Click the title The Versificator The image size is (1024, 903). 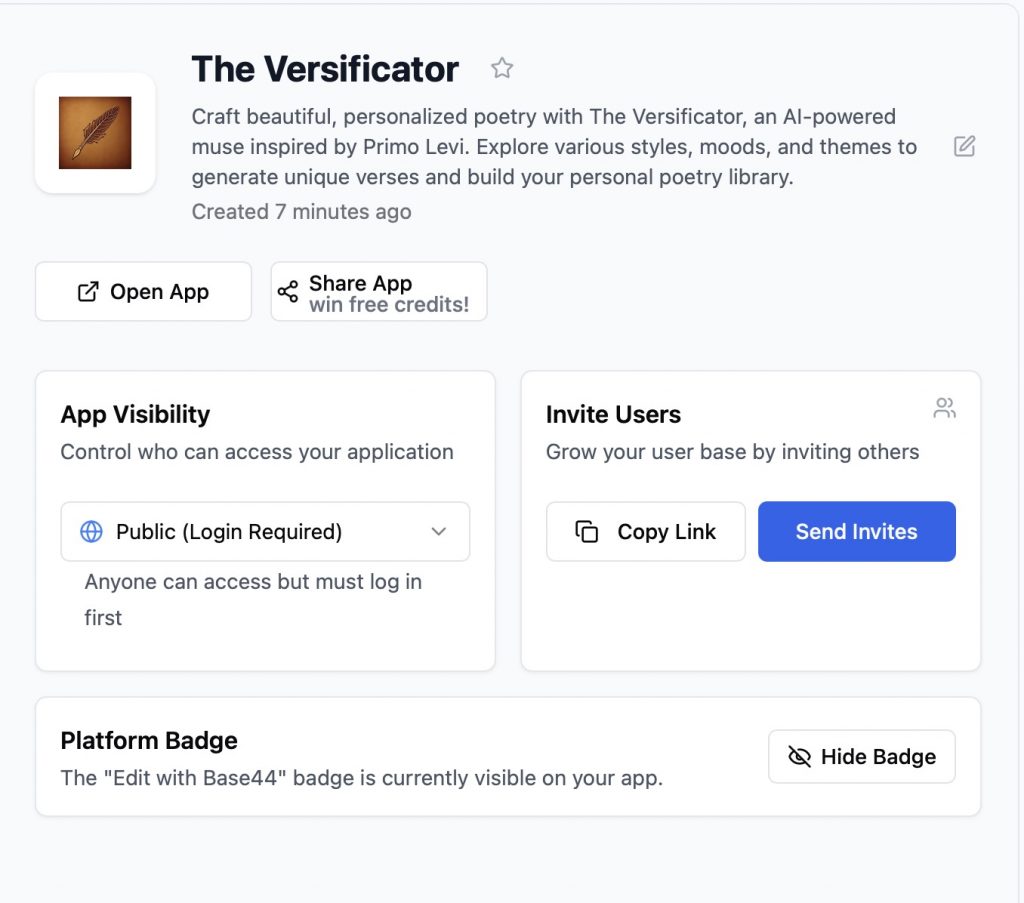[x=325, y=69]
